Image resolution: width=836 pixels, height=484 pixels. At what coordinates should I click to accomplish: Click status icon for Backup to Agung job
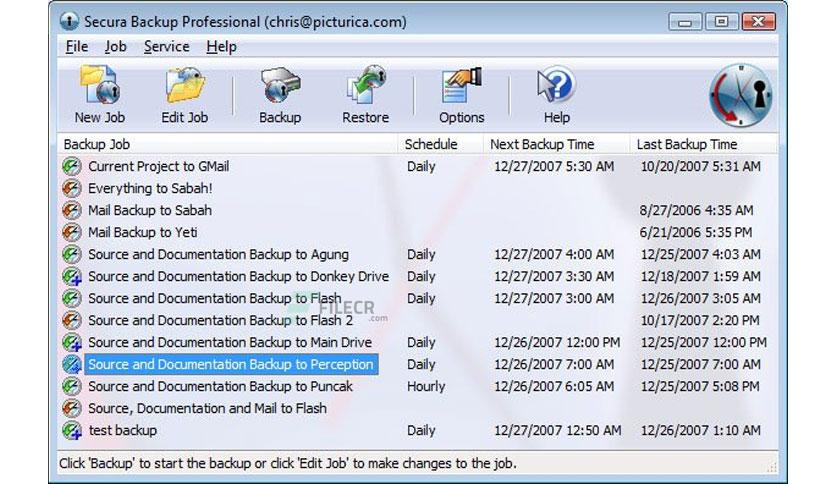coord(71,254)
